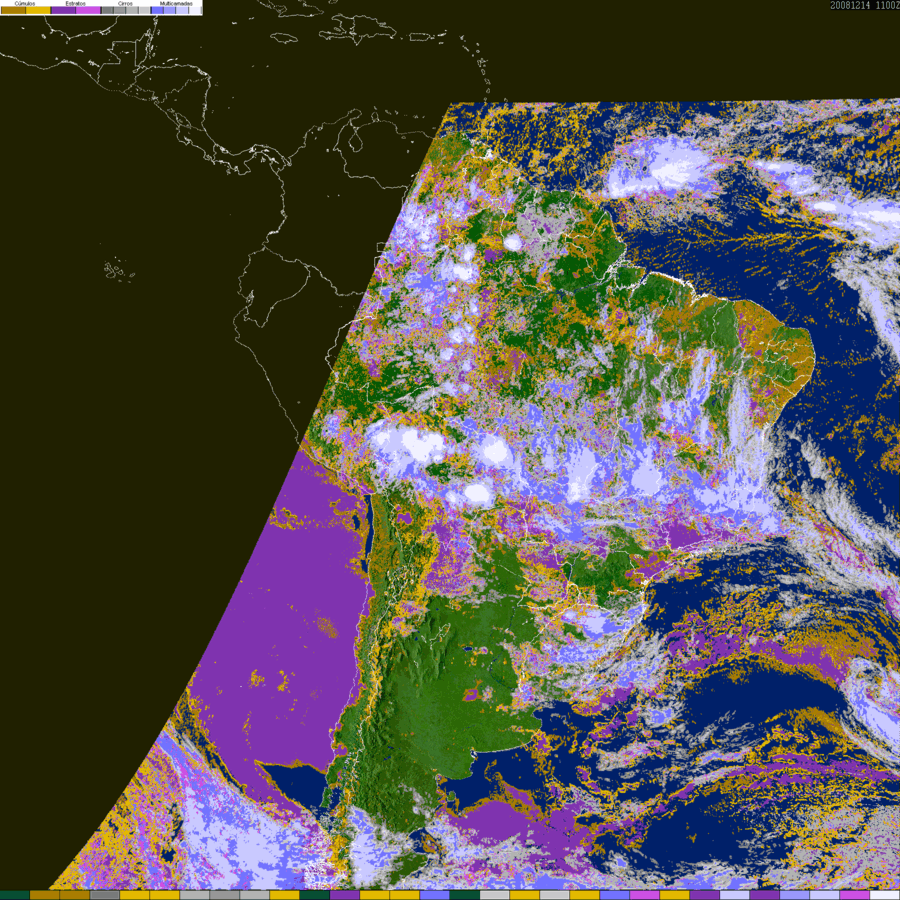Choose the near-white Multicamadas legend swatch
This screenshot has width=900, height=900.
pos(195,10)
